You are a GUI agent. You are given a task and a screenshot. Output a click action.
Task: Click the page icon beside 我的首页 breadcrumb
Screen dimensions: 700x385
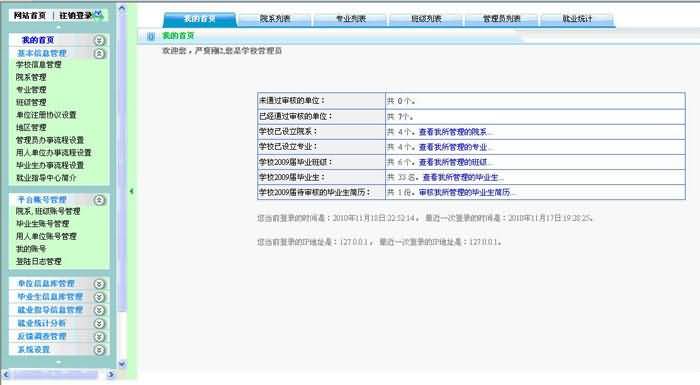[151, 37]
